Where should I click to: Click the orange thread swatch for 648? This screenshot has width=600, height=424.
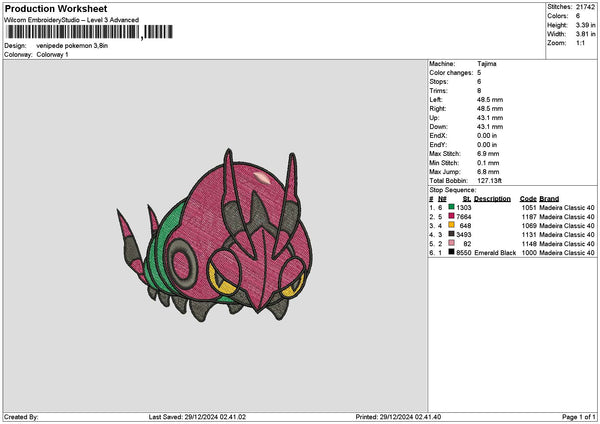pos(451,225)
